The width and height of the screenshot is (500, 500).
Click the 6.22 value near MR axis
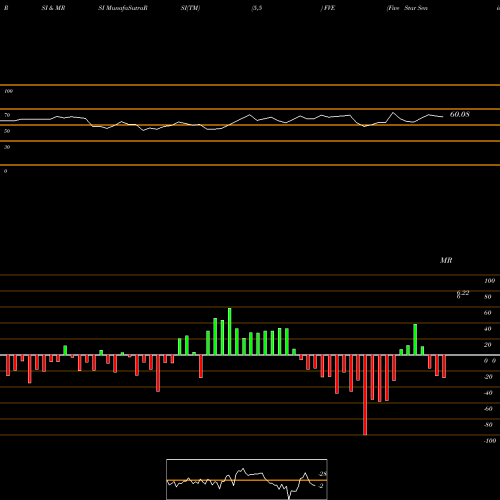463,293
